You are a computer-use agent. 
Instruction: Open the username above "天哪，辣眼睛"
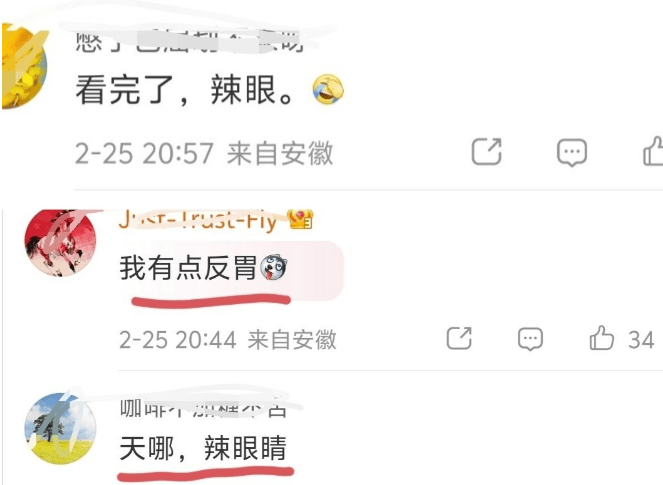click(204, 408)
